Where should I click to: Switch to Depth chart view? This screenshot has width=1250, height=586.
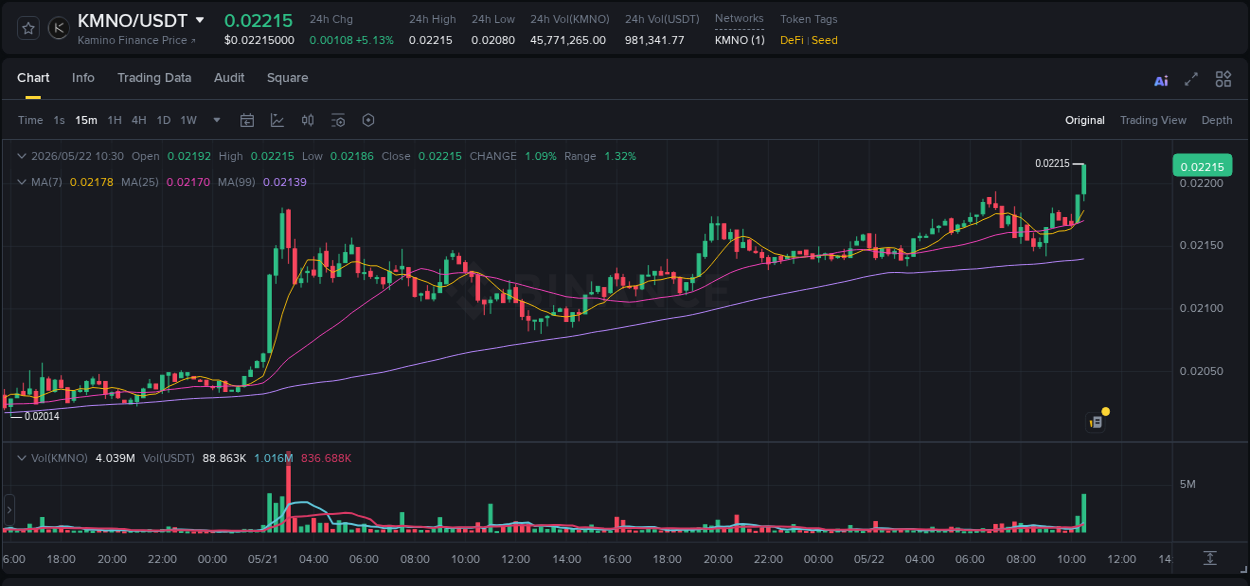tap(1217, 120)
